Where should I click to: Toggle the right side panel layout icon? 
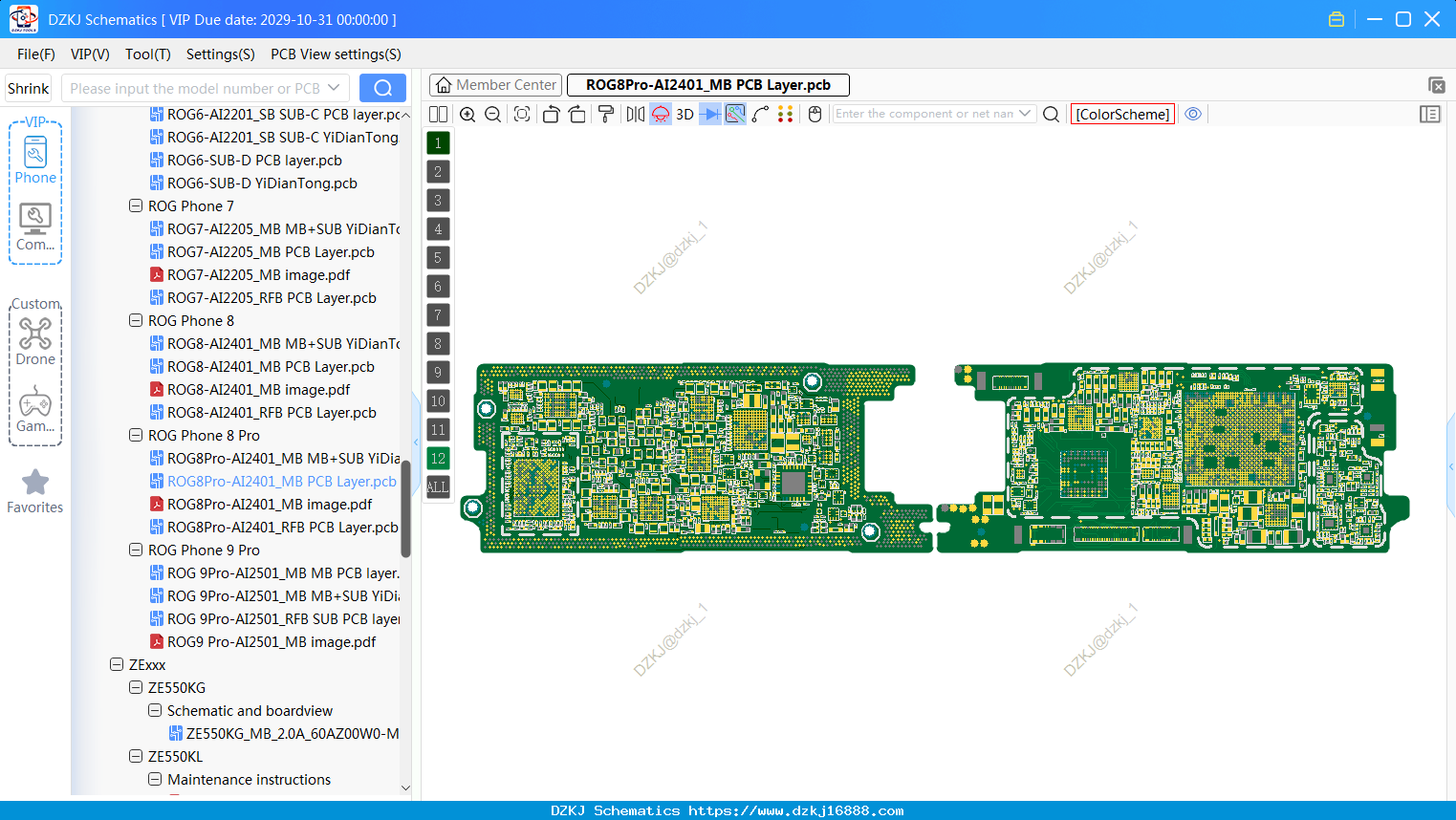click(1430, 114)
